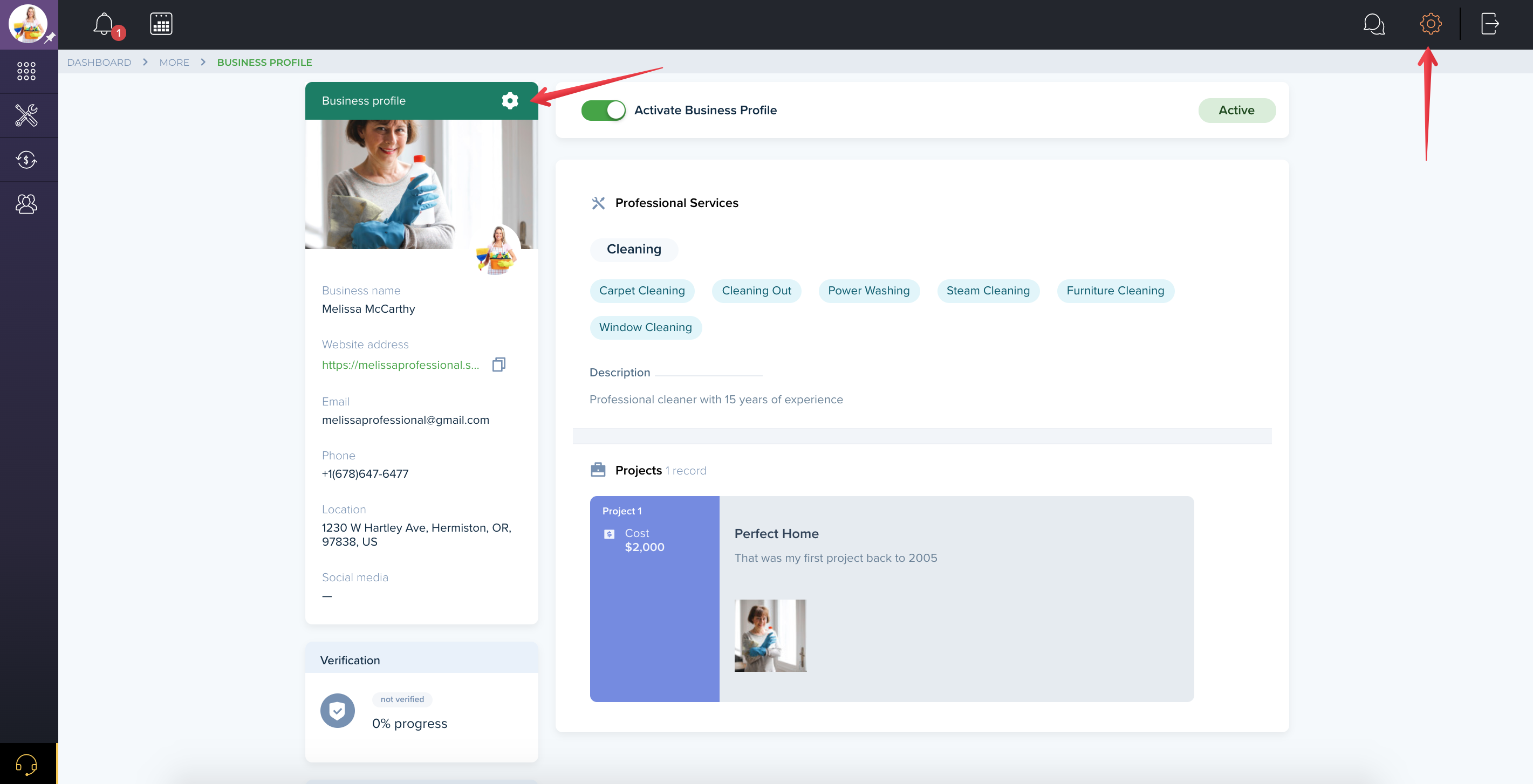Open Business profile card settings gear
This screenshot has width=1533, height=784.
(509, 100)
